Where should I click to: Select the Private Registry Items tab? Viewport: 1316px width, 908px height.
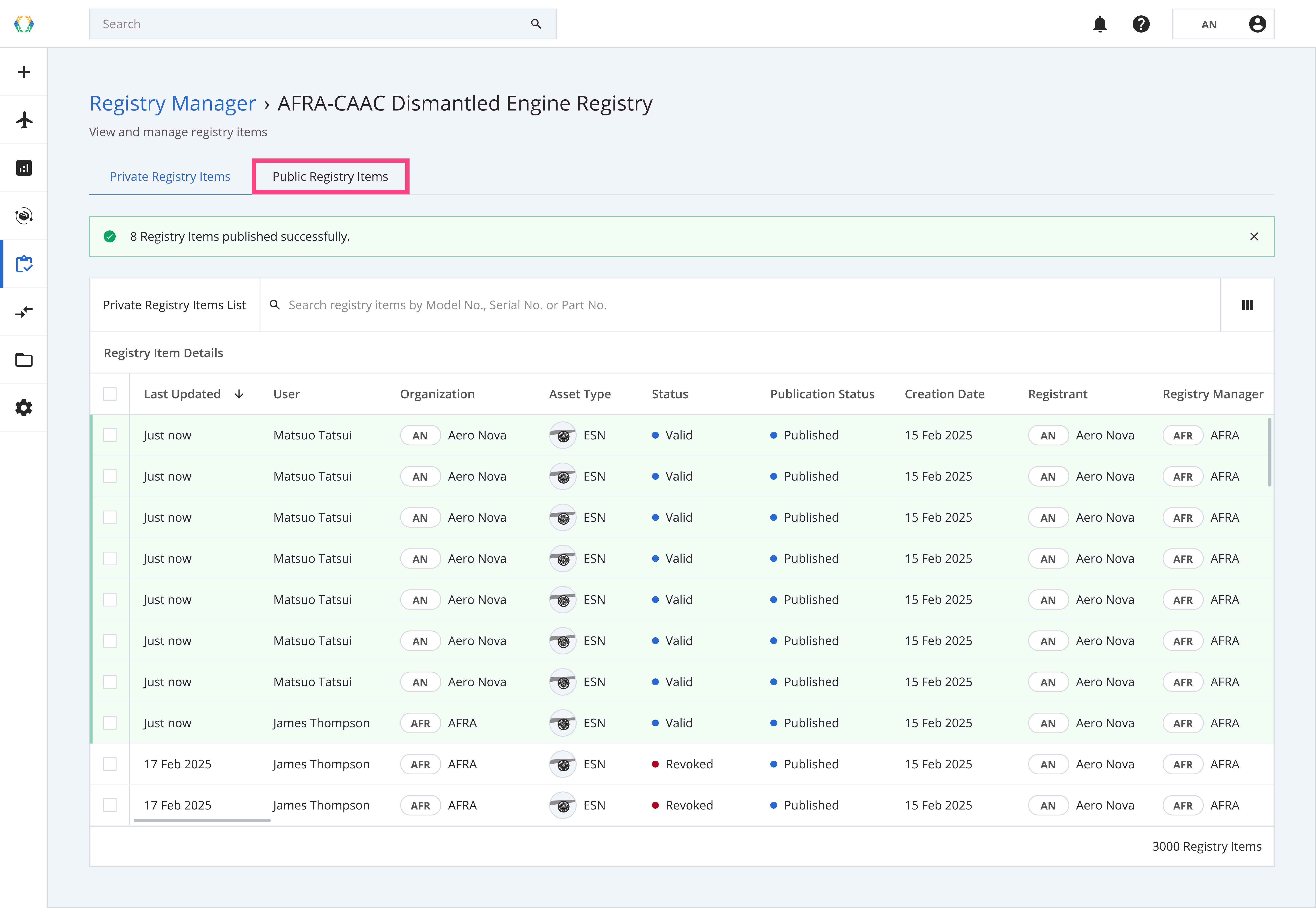[170, 176]
